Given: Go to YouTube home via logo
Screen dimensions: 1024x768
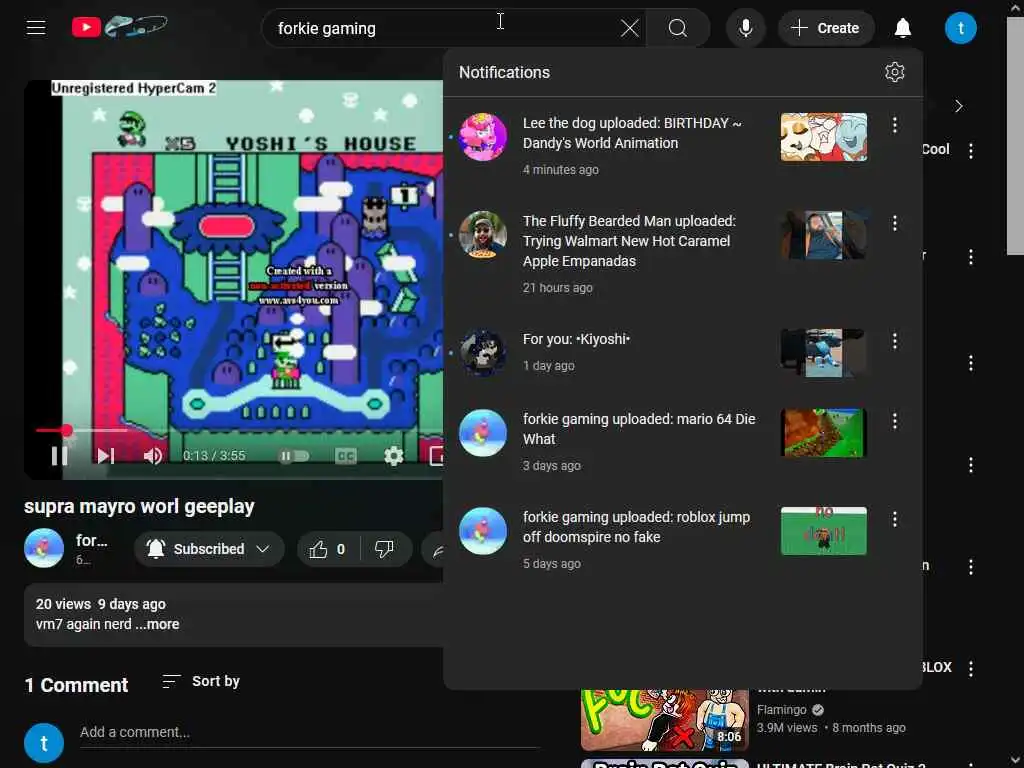Looking at the screenshot, I should (x=120, y=27).
